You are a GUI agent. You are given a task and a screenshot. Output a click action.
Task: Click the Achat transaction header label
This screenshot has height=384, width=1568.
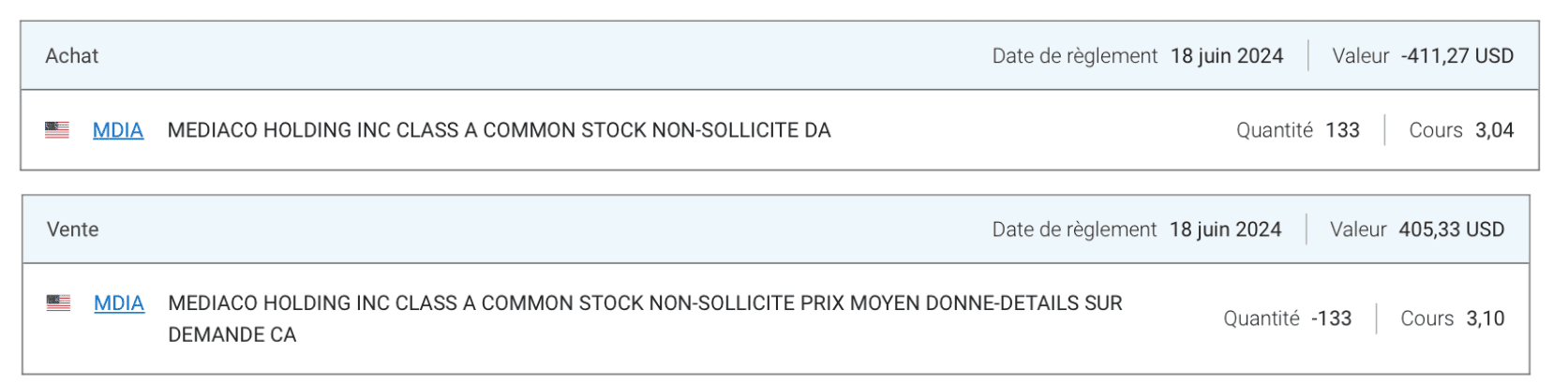coord(72,56)
